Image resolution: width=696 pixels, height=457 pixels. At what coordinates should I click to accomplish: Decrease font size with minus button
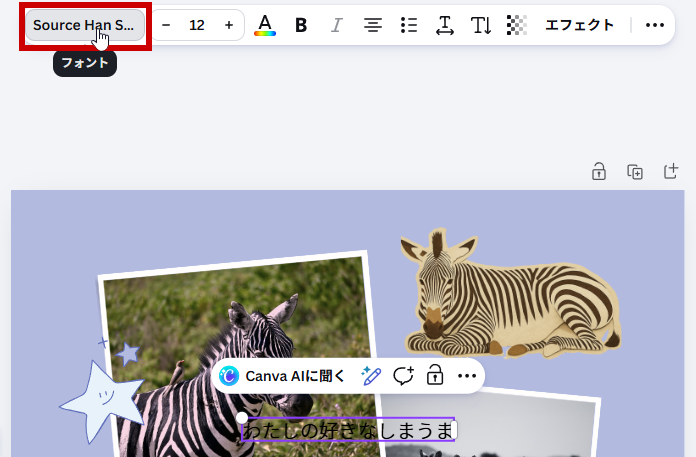click(166, 25)
